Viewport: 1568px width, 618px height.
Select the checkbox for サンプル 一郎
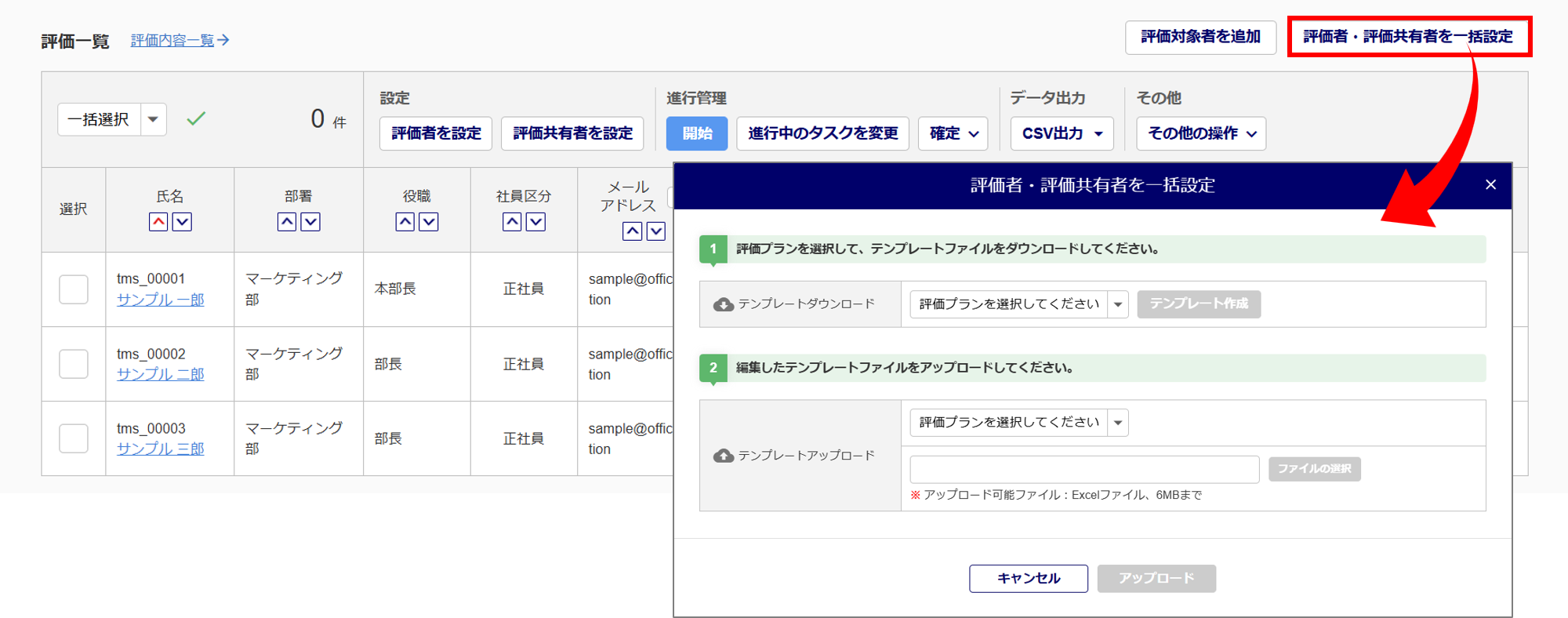coord(74,289)
